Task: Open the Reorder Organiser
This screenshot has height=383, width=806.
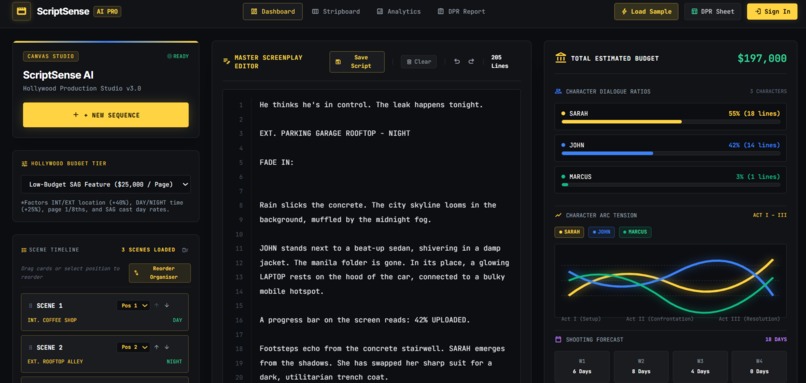Action: coord(160,273)
